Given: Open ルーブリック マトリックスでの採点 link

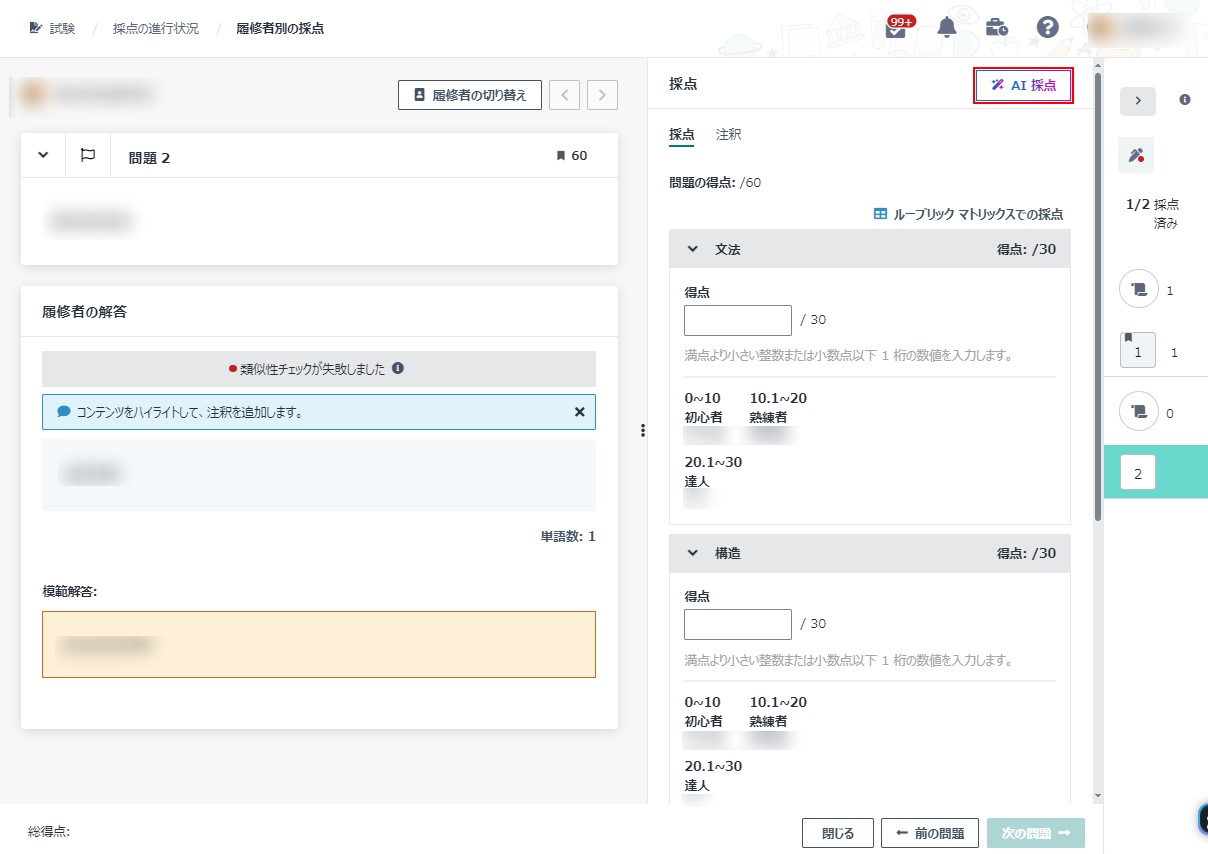Looking at the screenshot, I should (967, 214).
